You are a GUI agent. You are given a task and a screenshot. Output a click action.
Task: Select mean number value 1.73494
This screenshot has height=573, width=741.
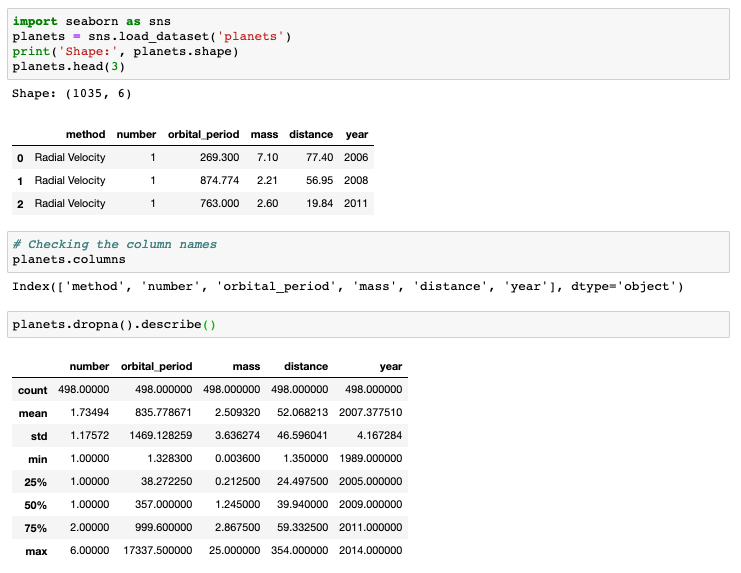coord(90,412)
